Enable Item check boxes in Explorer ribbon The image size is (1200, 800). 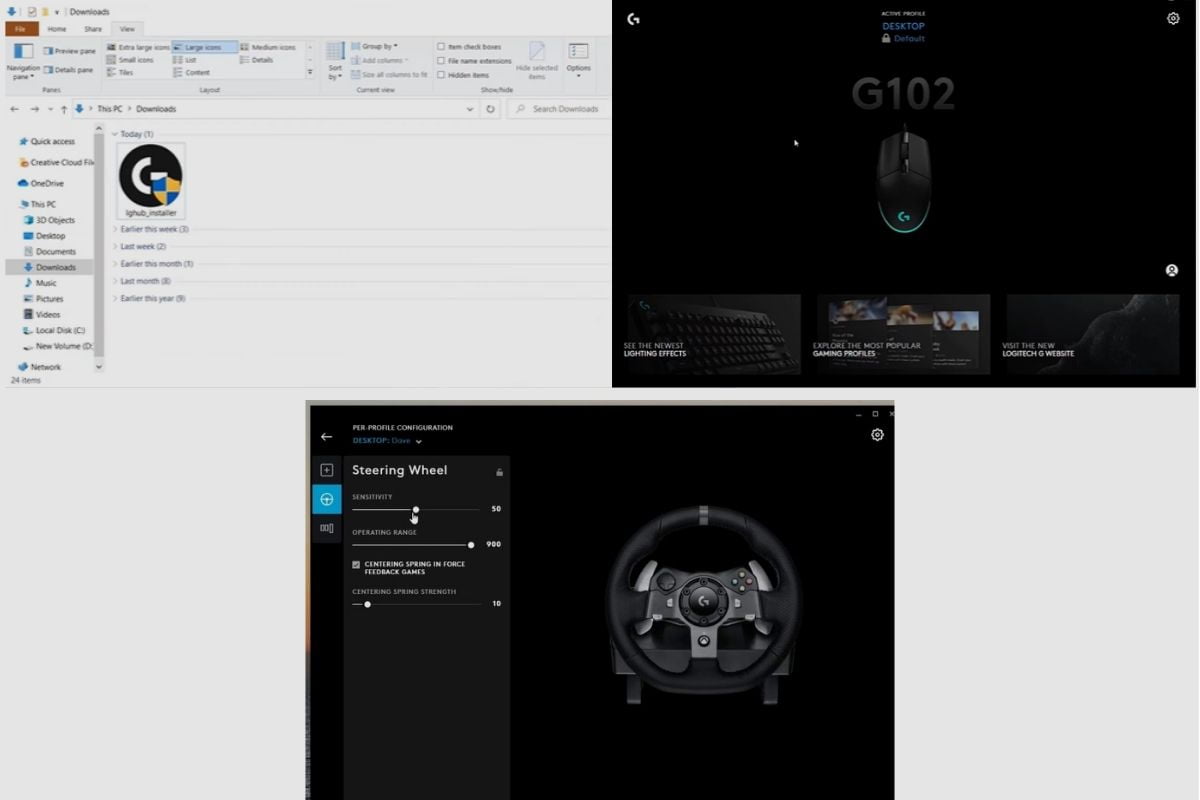(x=441, y=46)
